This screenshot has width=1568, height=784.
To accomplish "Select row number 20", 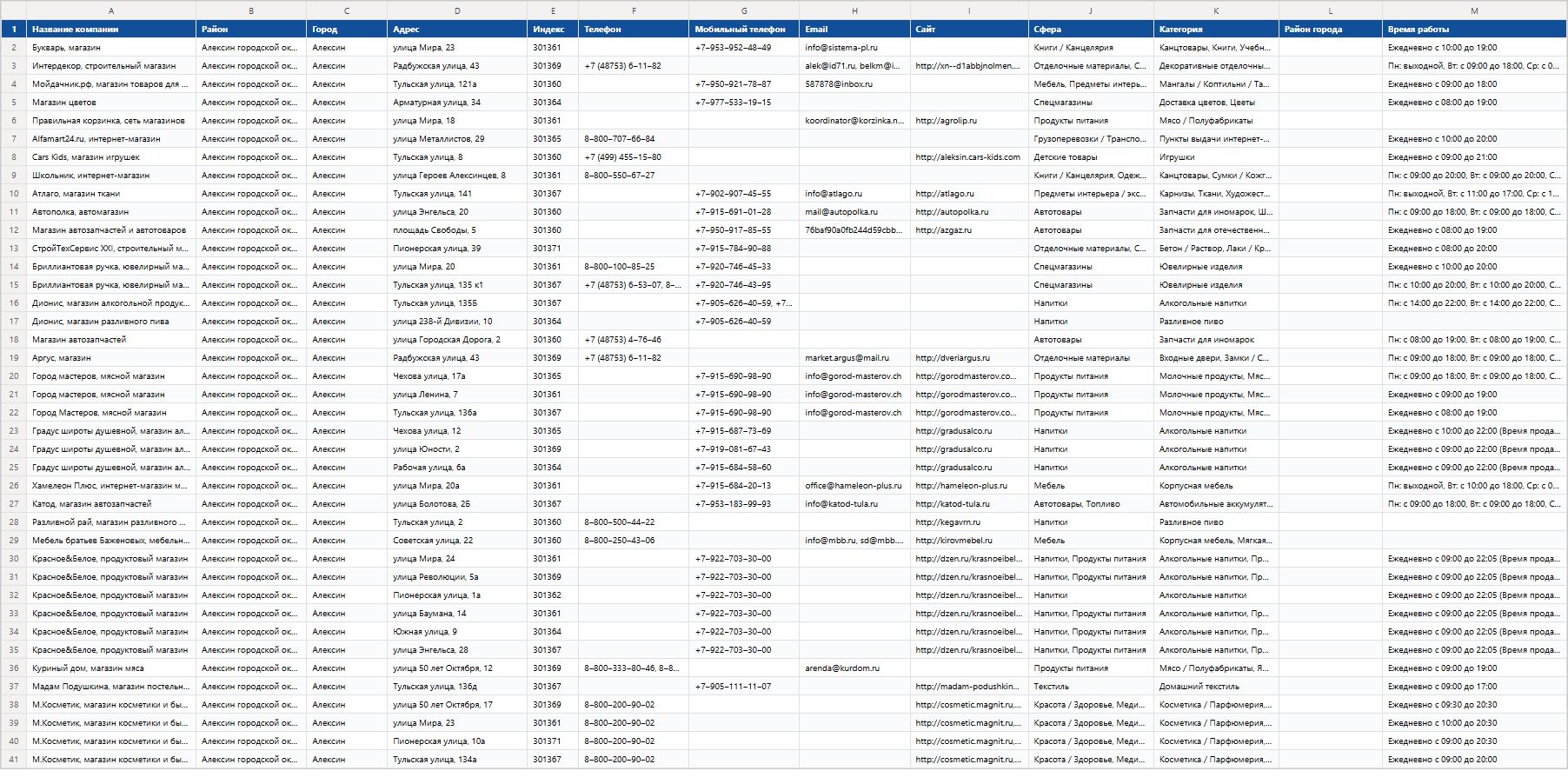I will 14,376.
